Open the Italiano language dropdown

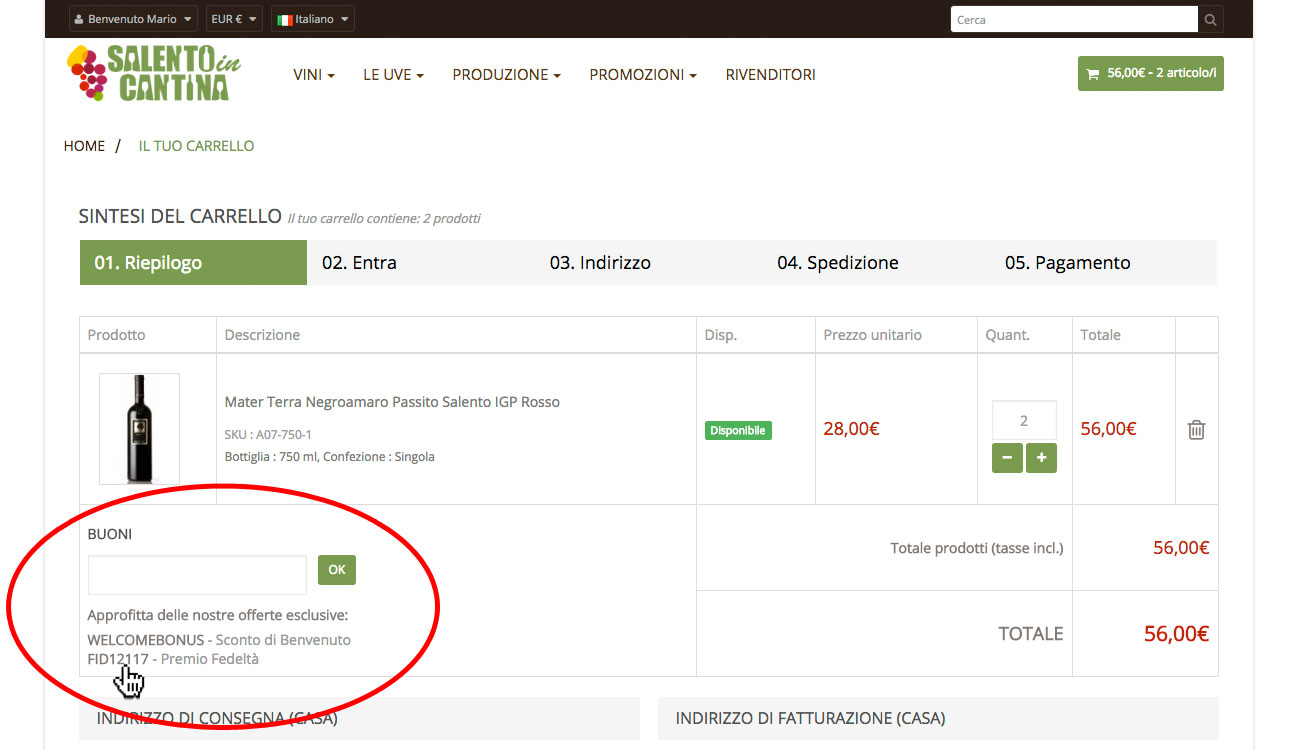tap(312, 19)
